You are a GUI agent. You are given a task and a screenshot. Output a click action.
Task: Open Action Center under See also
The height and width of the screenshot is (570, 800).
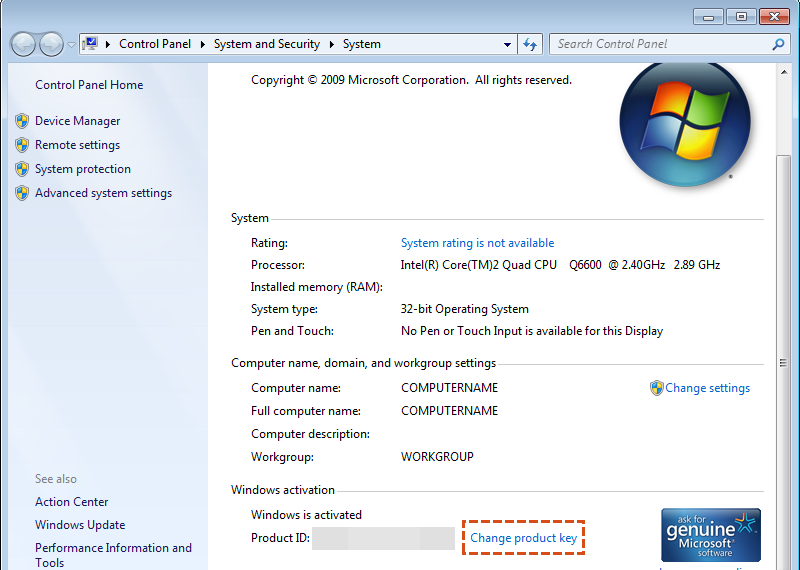pyautogui.click(x=71, y=502)
